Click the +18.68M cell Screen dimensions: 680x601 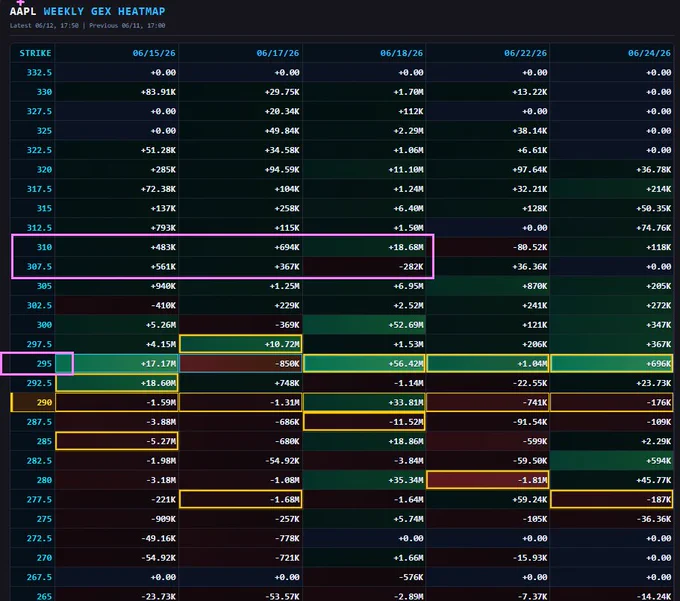point(364,247)
